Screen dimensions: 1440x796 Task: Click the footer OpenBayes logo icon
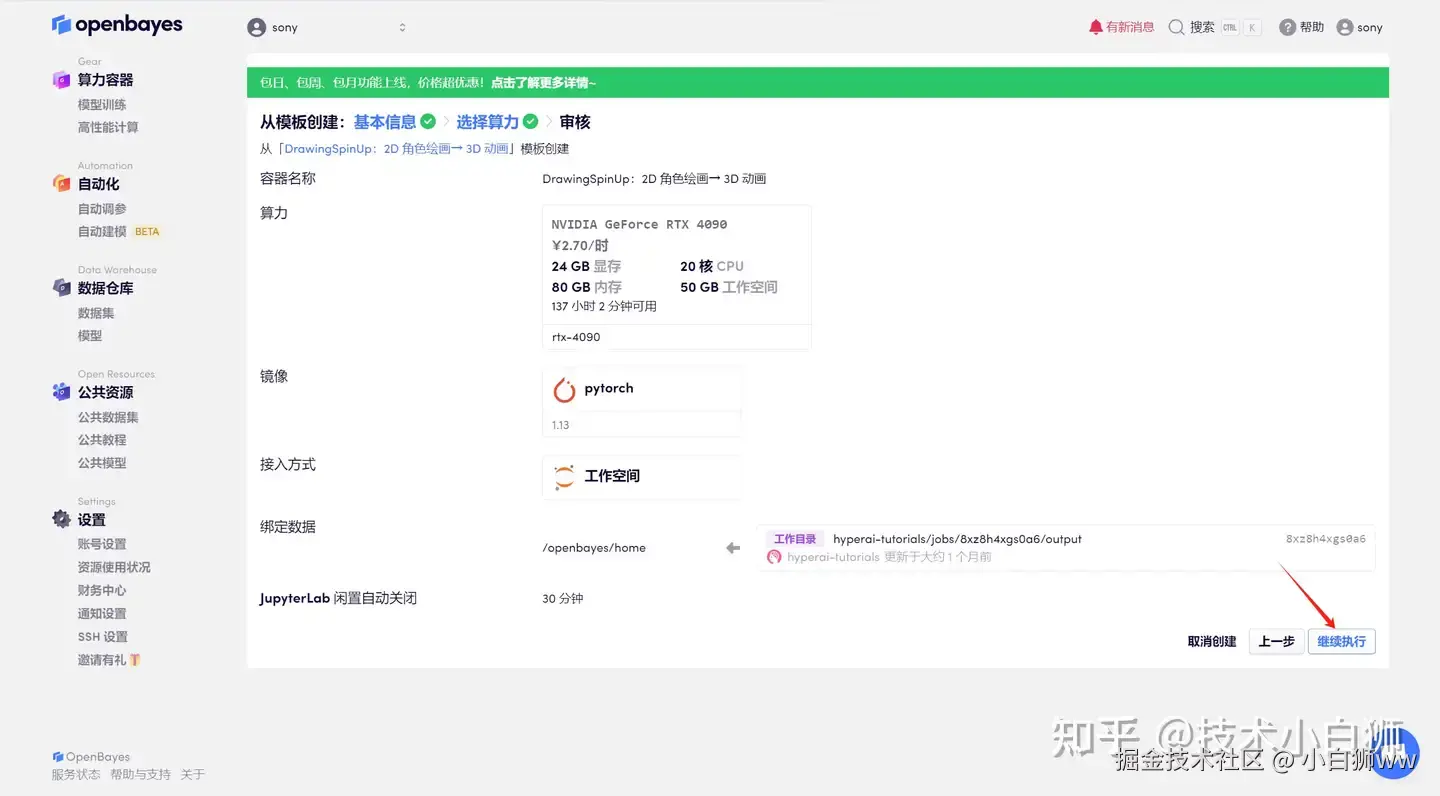click(57, 757)
